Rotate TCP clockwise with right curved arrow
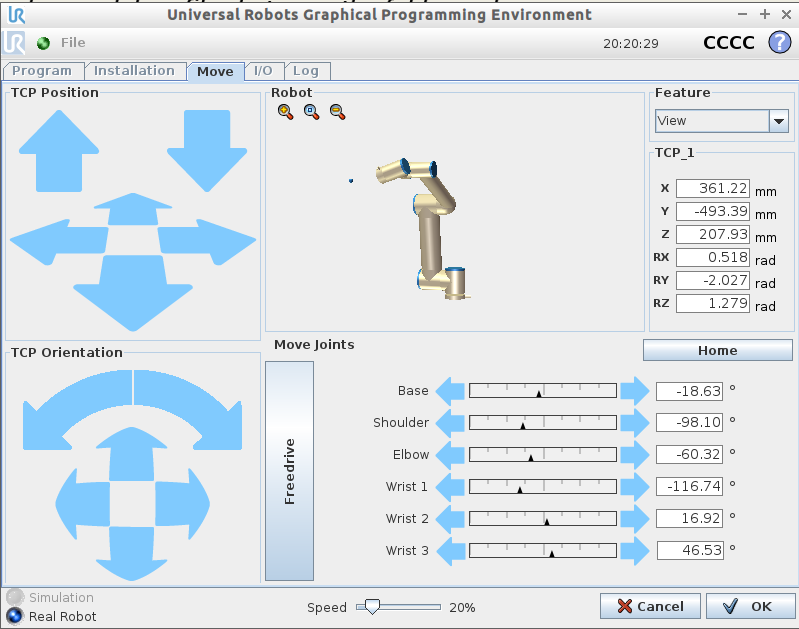Image resolution: width=799 pixels, height=629 pixels. click(x=188, y=410)
